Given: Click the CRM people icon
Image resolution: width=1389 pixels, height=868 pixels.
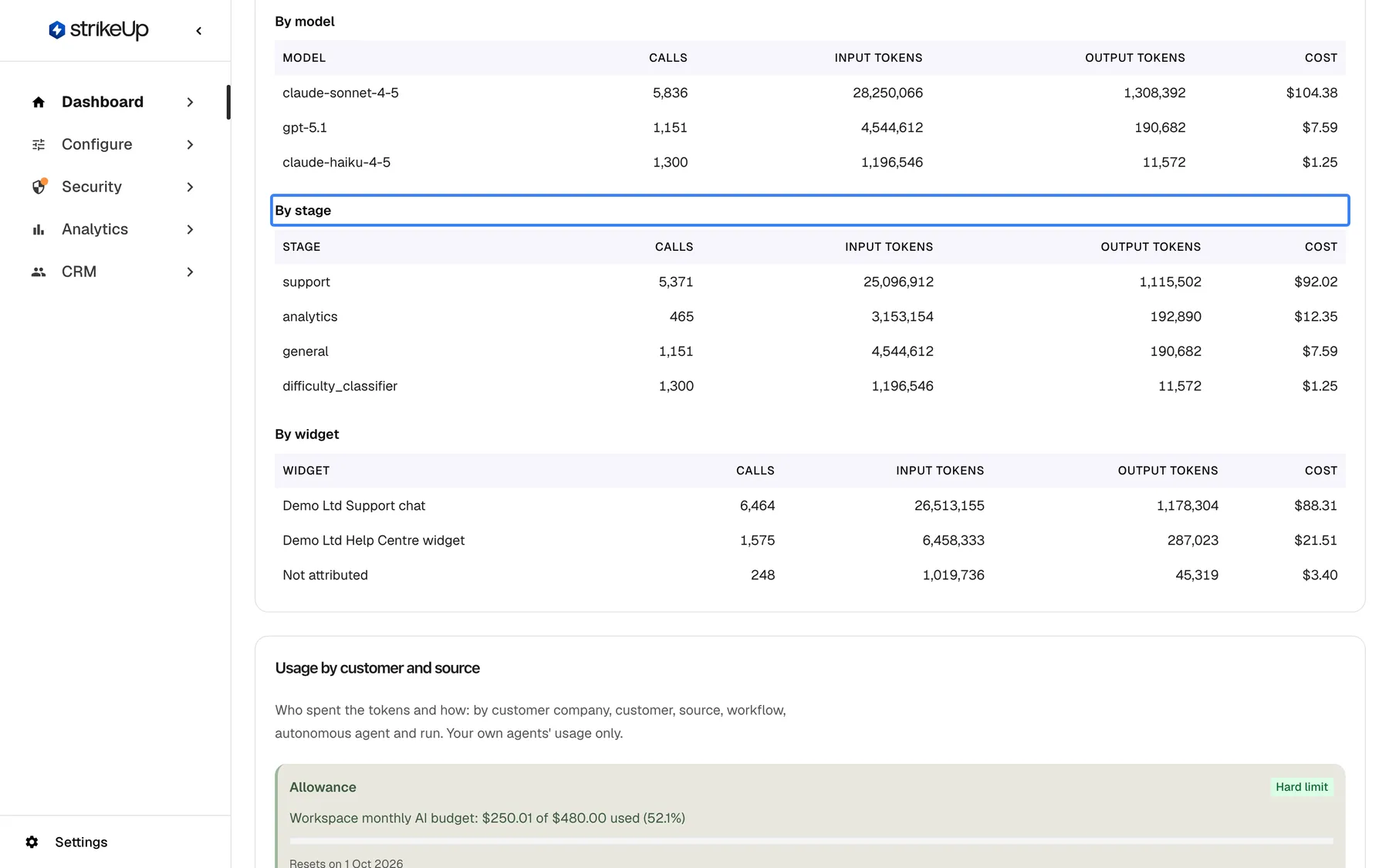Looking at the screenshot, I should pyautogui.click(x=39, y=272).
